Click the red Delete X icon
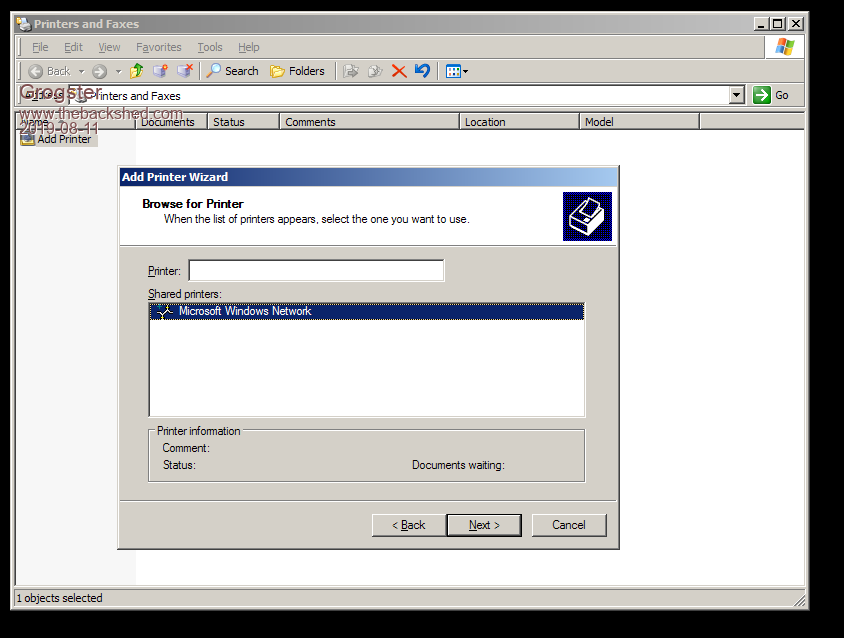This screenshot has width=844, height=638. (x=399, y=71)
